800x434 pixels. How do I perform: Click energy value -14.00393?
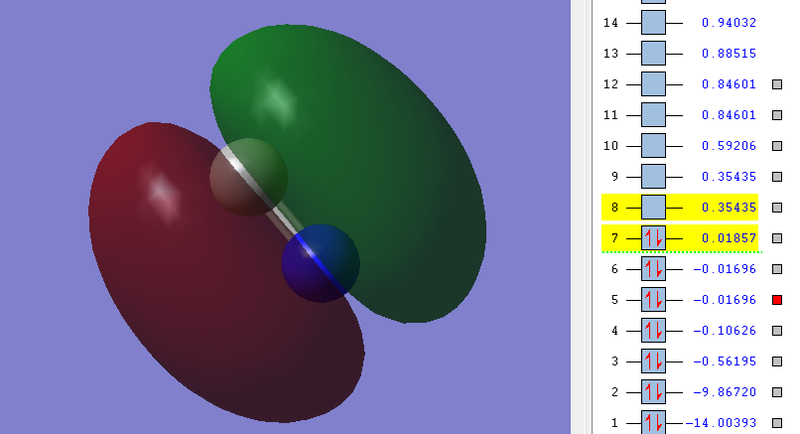tap(720, 423)
